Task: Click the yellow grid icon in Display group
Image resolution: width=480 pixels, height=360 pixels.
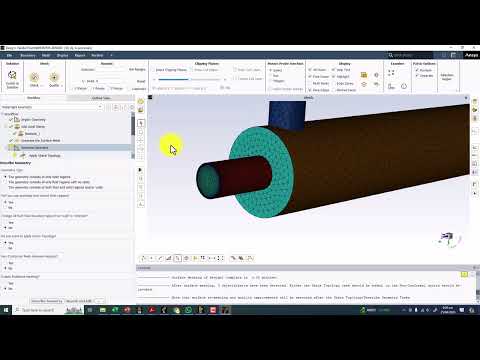Action: click(x=364, y=75)
